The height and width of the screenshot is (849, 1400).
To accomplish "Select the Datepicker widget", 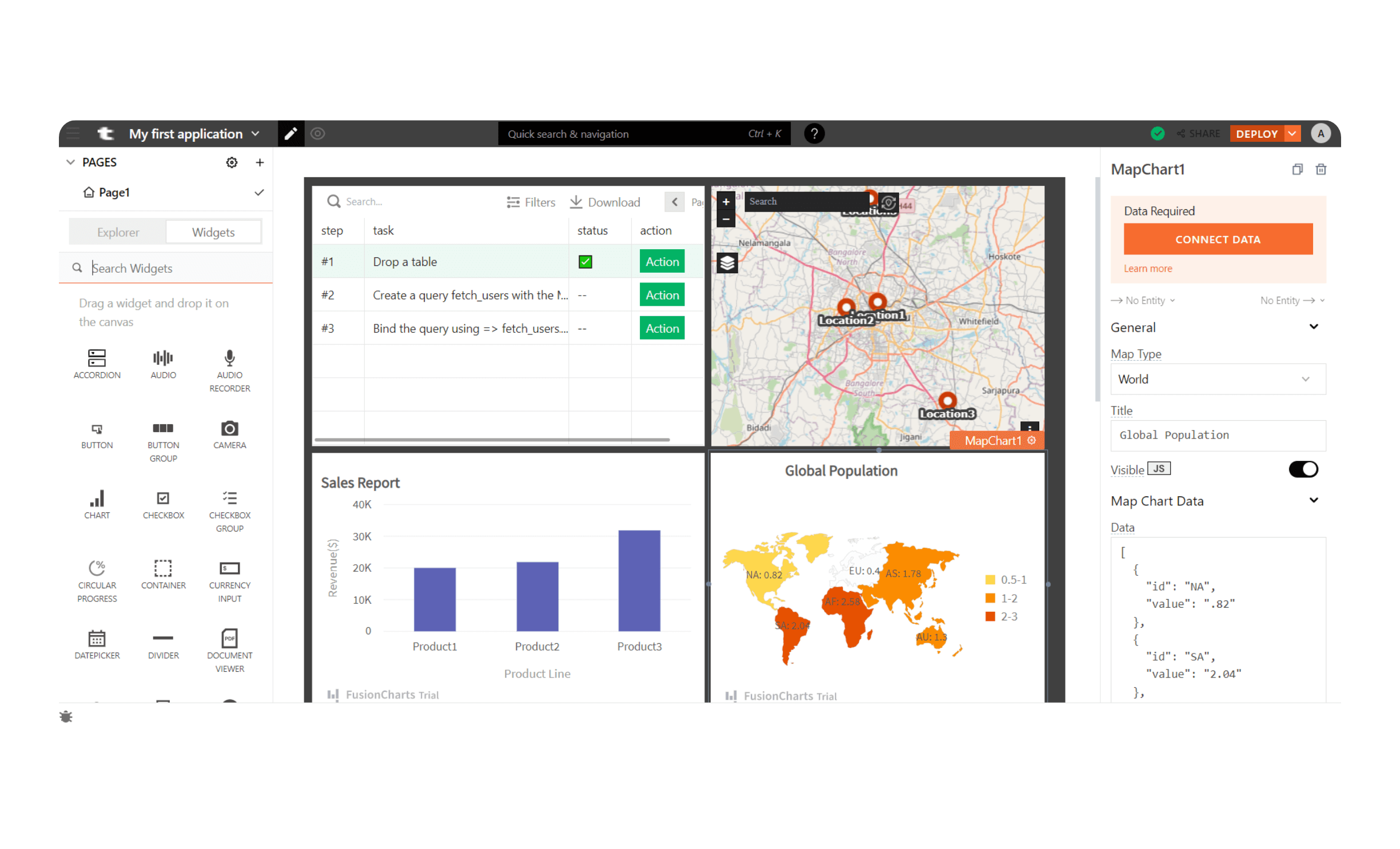I will [x=97, y=645].
